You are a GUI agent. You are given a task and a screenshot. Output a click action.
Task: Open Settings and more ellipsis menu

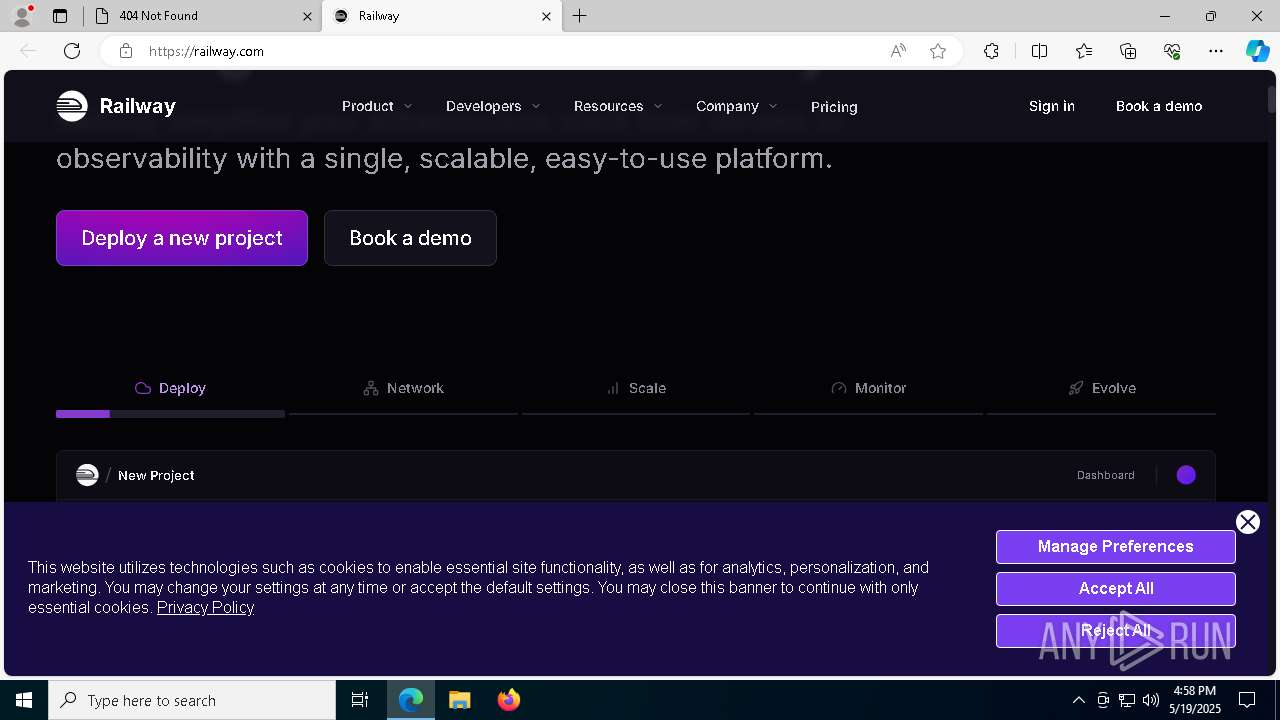[1216, 51]
